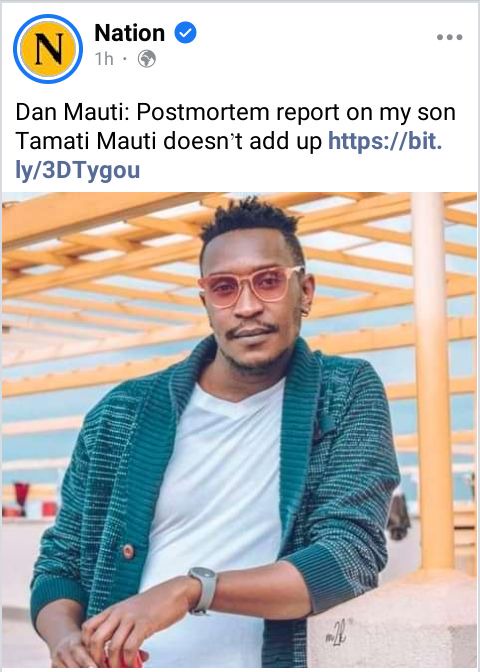The width and height of the screenshot is (480, 672).
Task: Click the globe public audience icon
Action: coord(147,59)
